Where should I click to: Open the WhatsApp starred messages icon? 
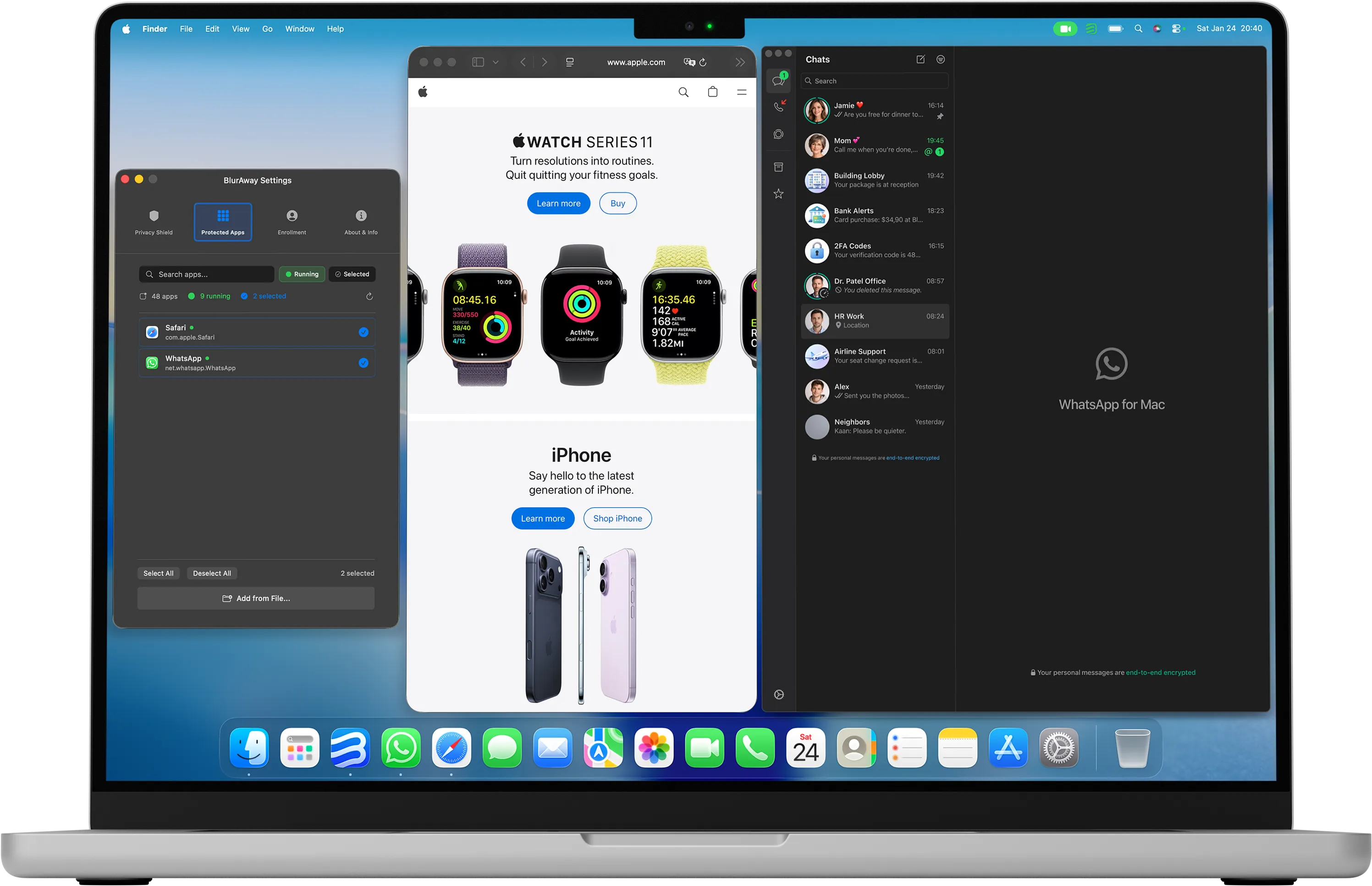778,194
